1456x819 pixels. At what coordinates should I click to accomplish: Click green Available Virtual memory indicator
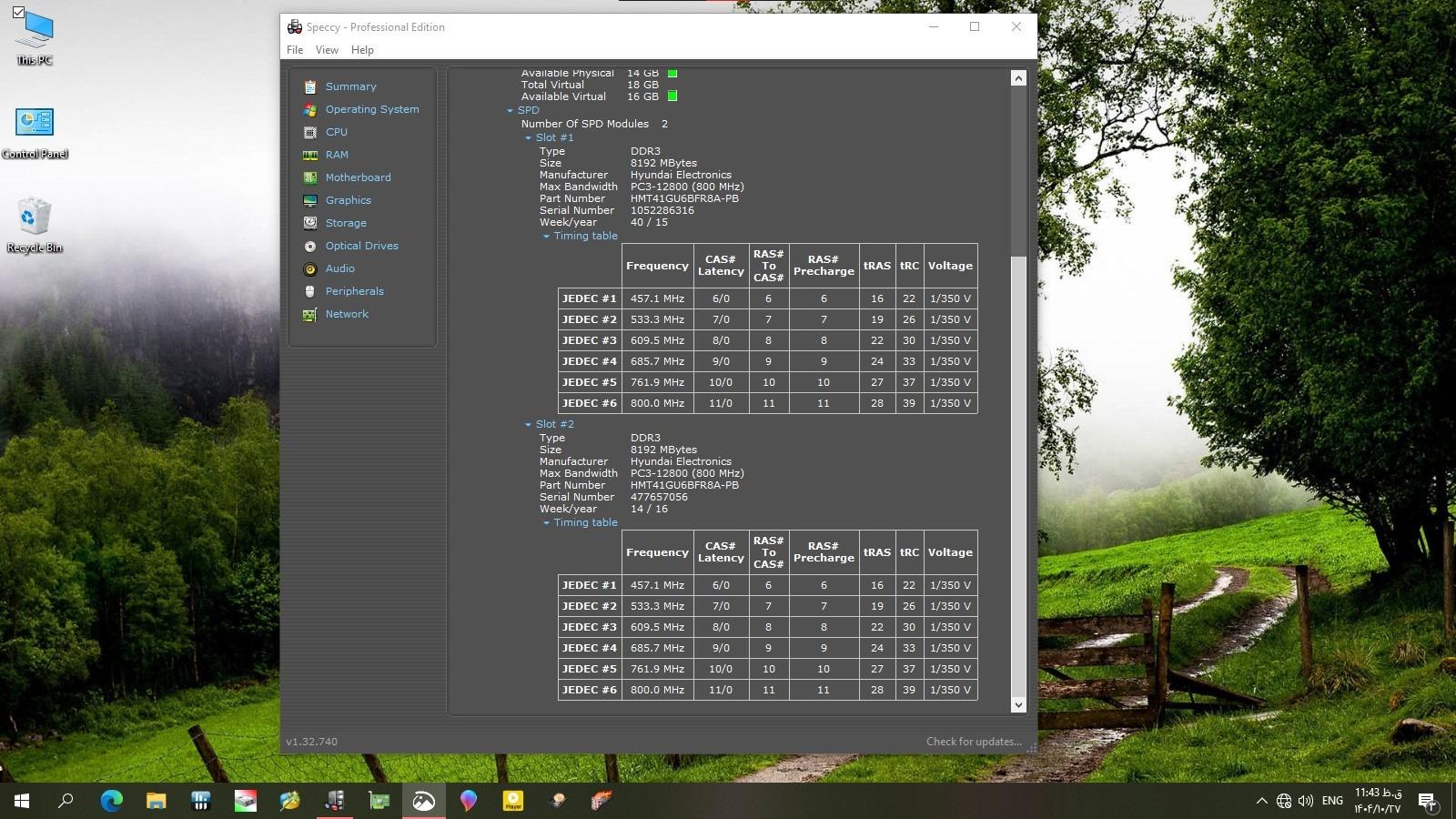pos(672,96)
